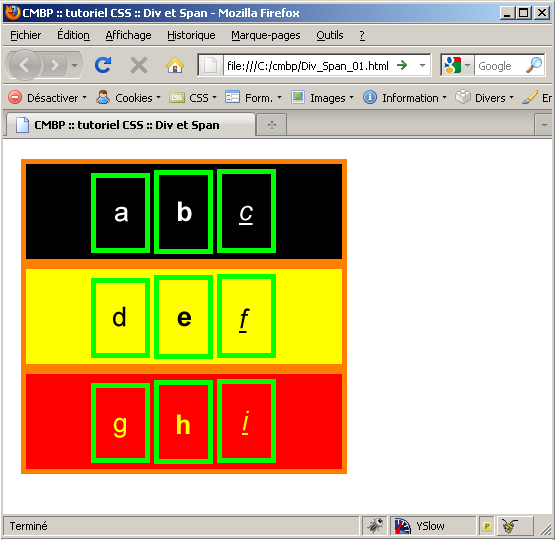Stop loading with the X icon

(139, 65)
